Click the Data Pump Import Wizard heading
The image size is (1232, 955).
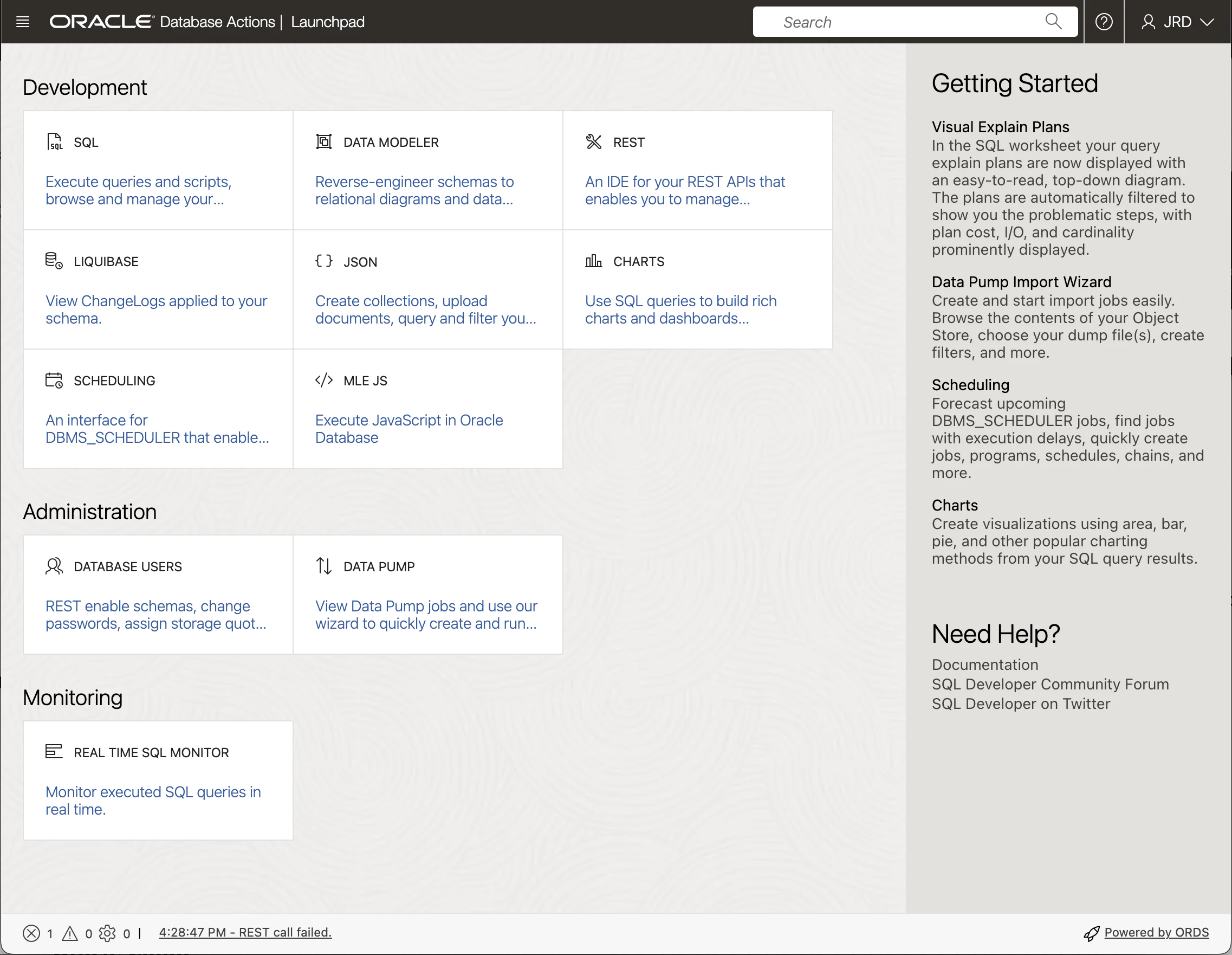click(x=1022, y=281)
